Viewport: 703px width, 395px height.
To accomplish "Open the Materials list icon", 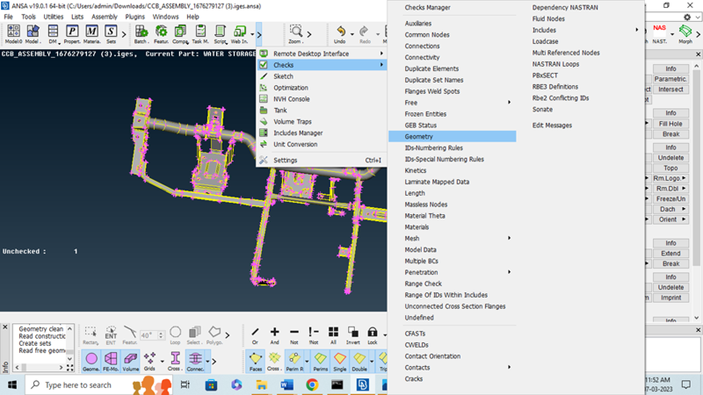I will point(91,34).
